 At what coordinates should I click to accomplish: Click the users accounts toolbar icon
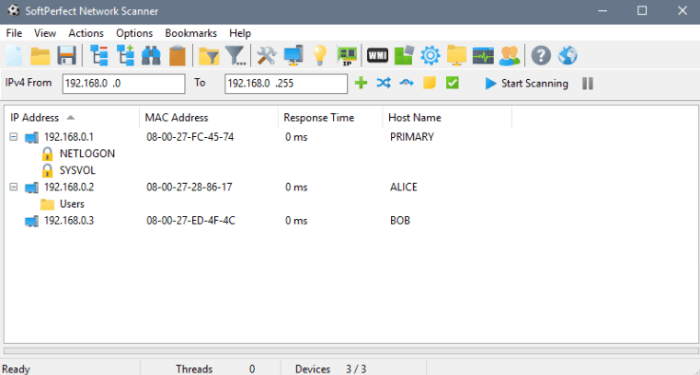(510, 56)
